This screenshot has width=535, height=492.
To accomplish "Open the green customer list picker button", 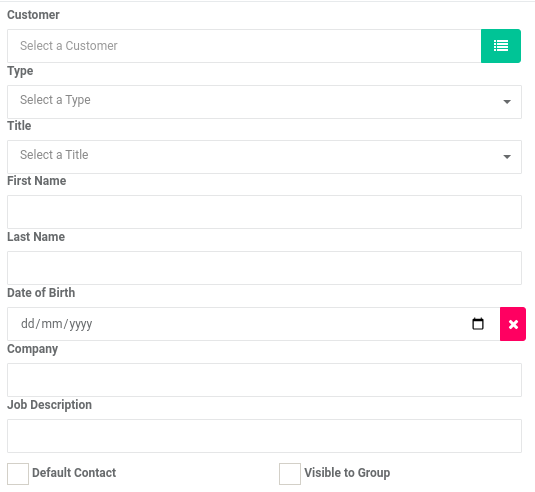I will [501, 46].
